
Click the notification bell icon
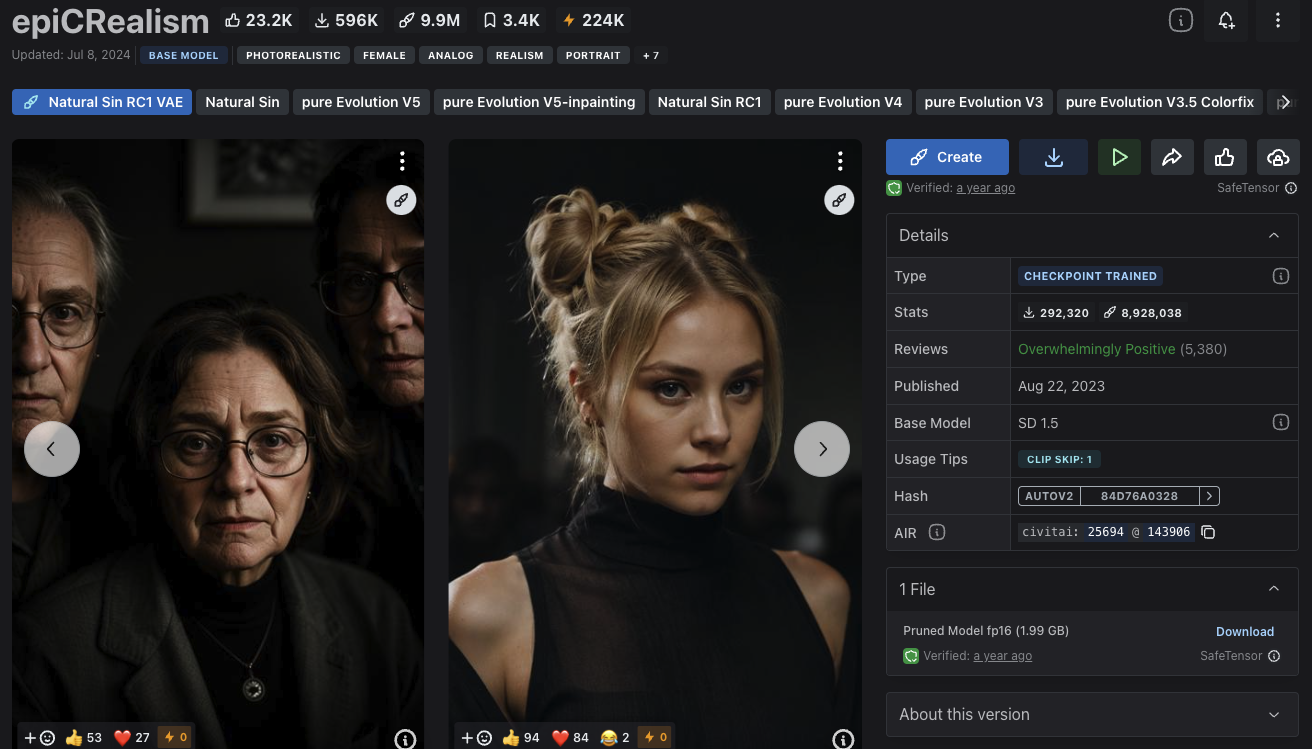click(x=1226, y=21)
